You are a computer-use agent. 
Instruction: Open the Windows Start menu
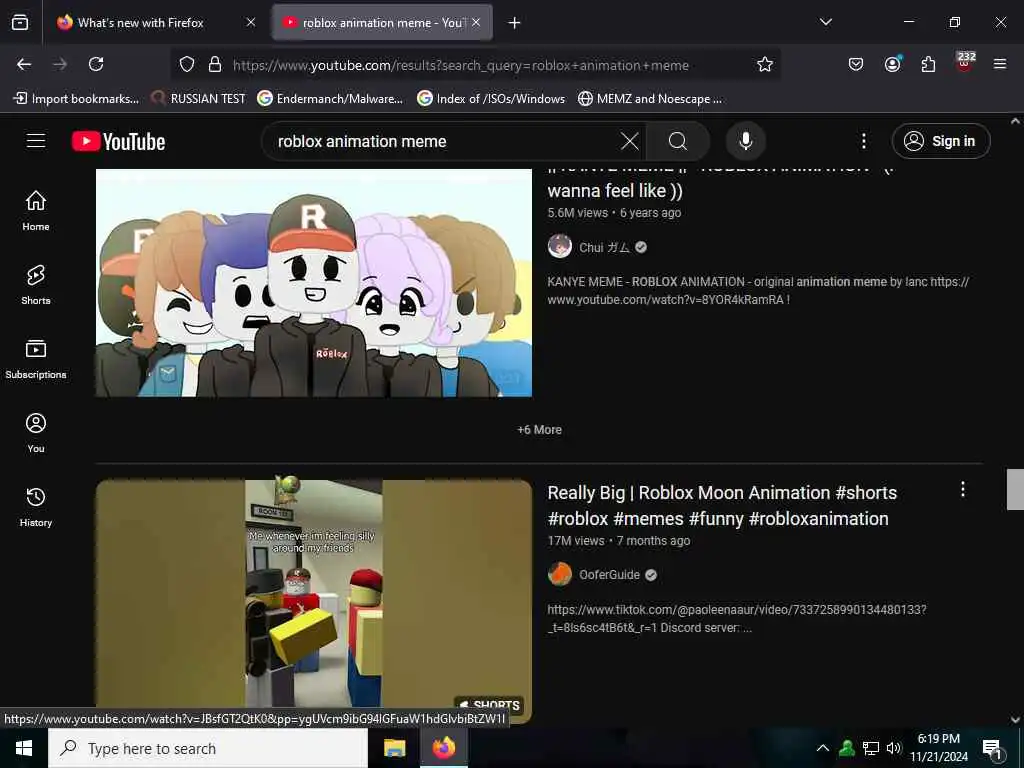24,748
